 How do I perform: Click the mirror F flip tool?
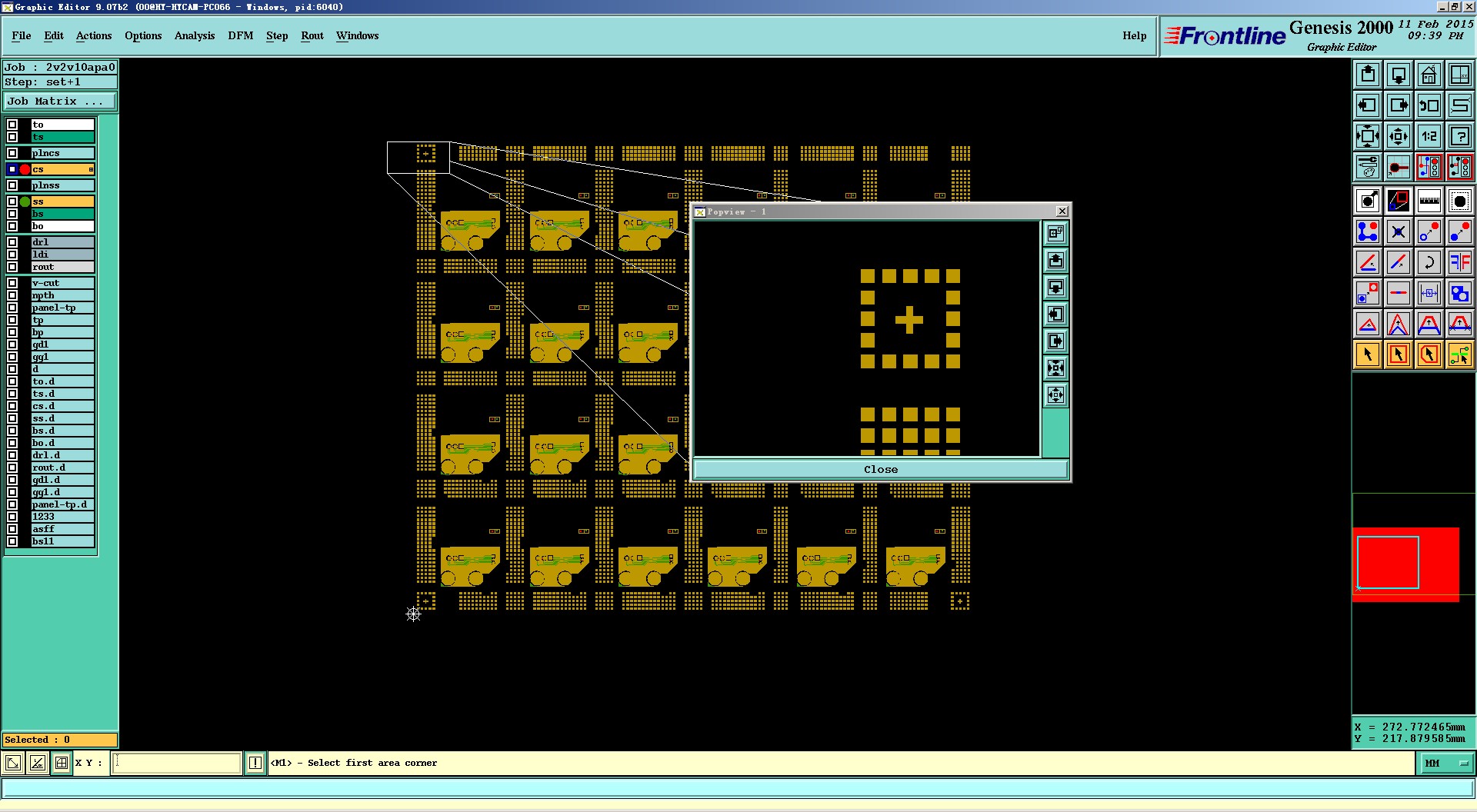coord(1460,262)
